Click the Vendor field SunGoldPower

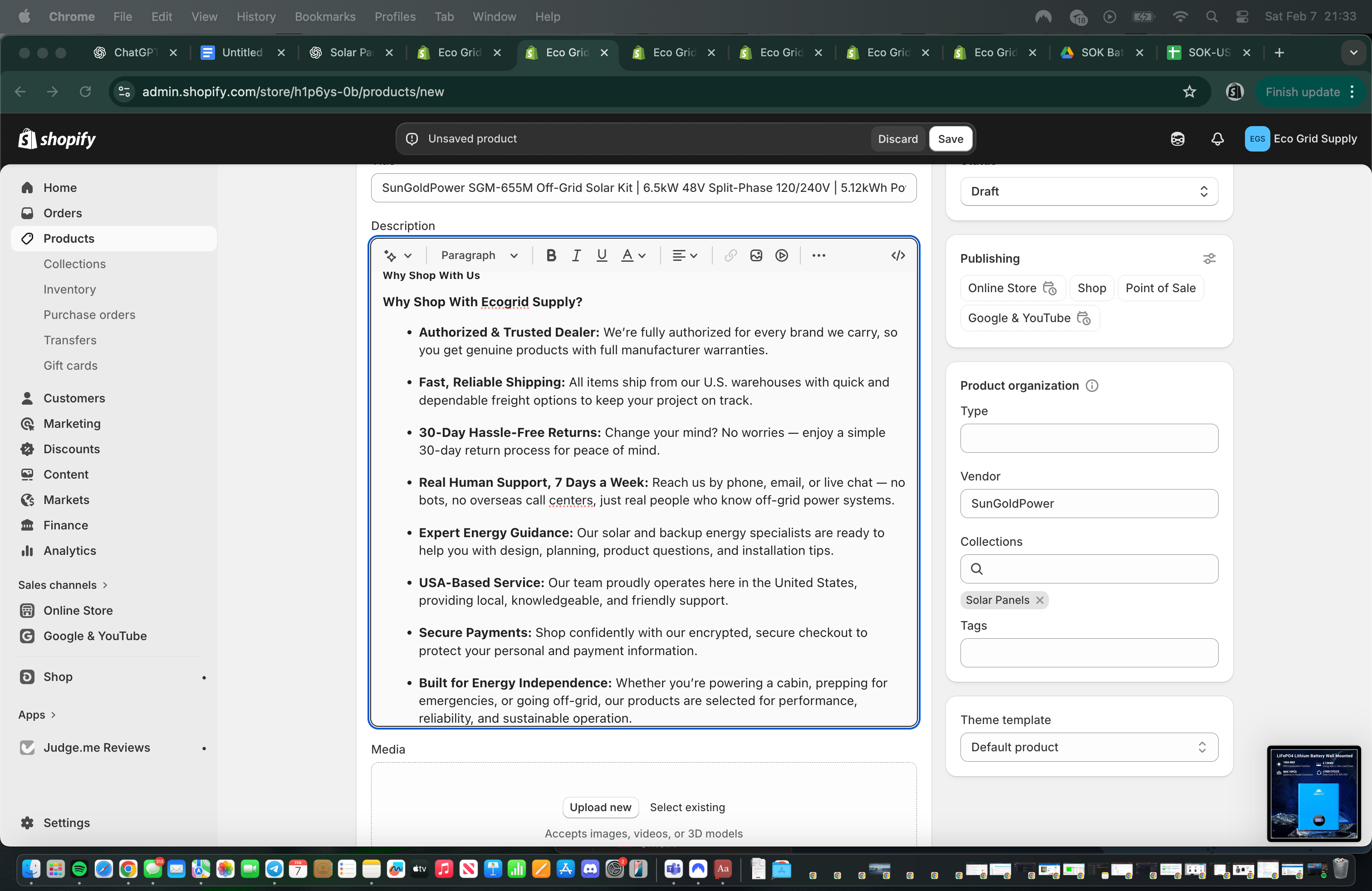1088,503
